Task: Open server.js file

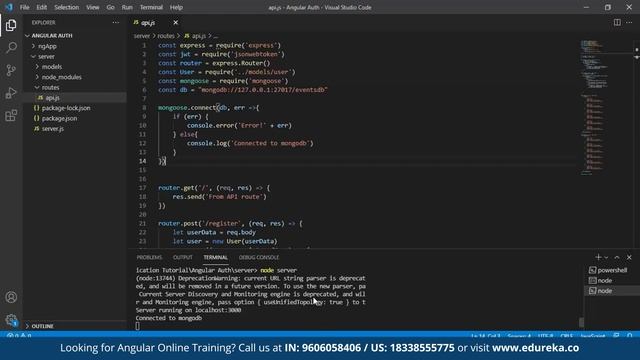Action: click(x=53, y=129)
